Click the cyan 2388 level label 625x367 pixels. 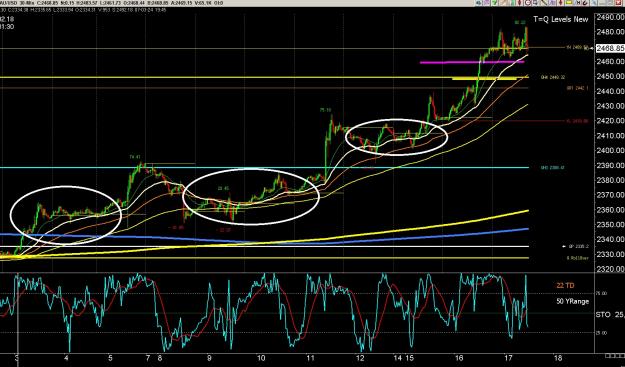pyautogui.click(x=552, y=168)
